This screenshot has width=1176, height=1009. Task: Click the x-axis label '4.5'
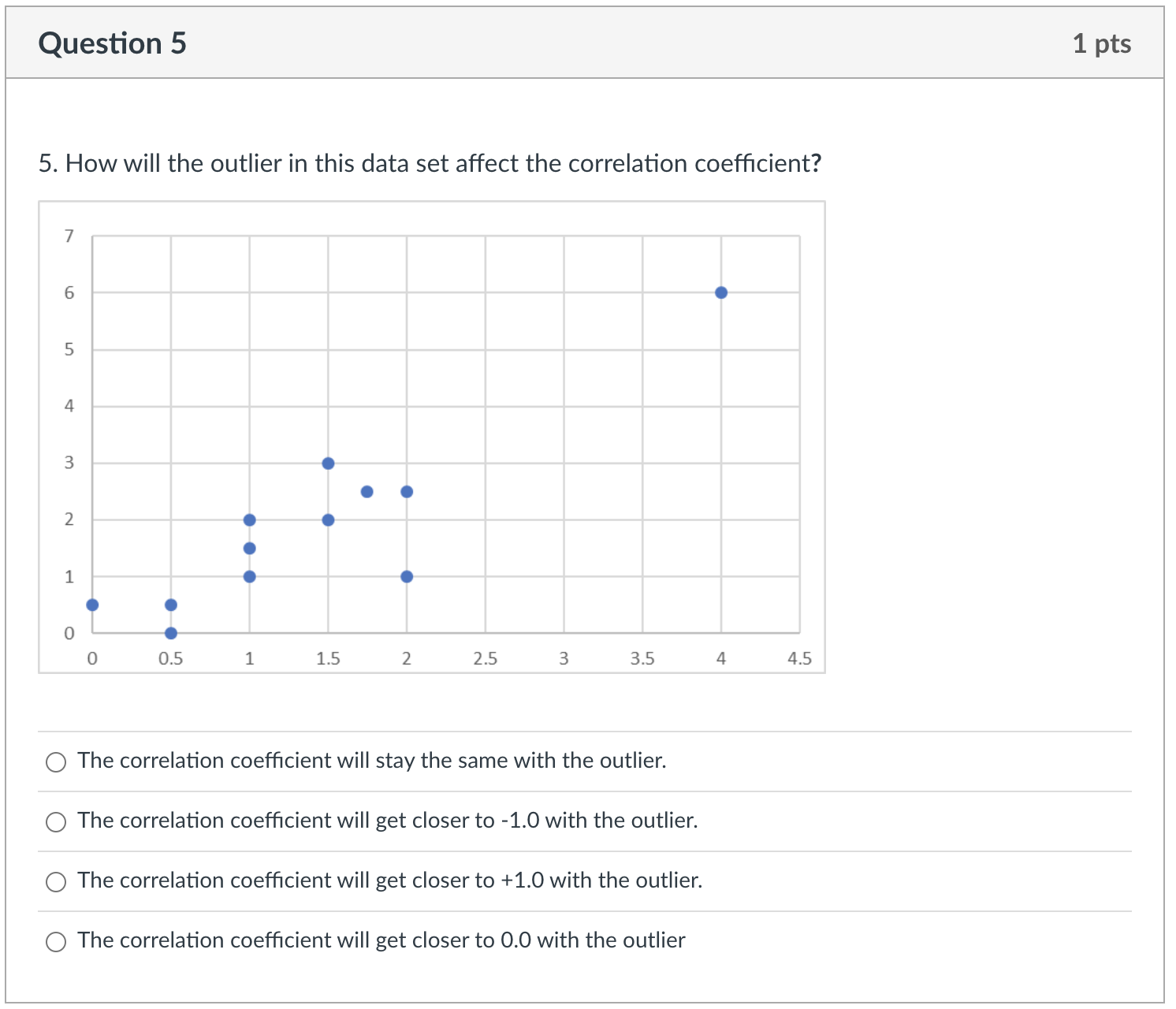799,658
